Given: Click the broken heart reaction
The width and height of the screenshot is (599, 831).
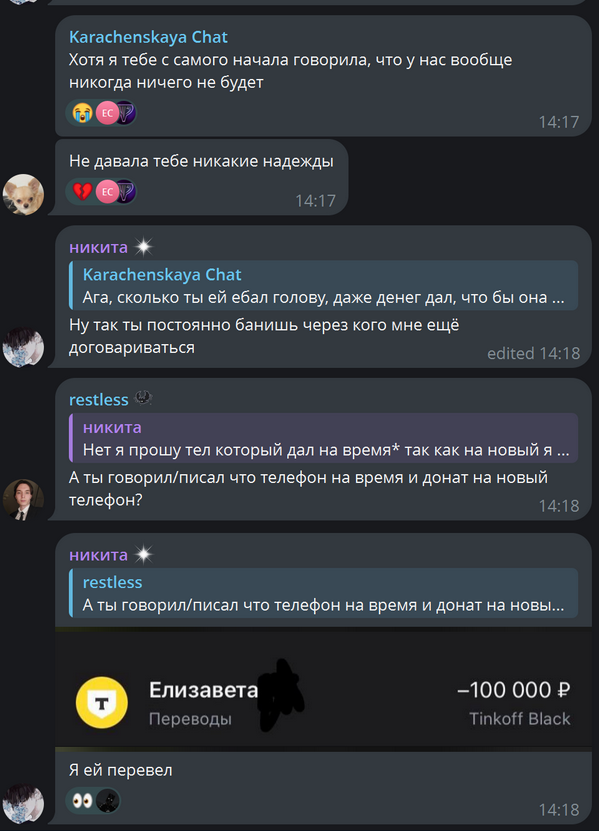Looking at the screenshot, I should (83, 191).
